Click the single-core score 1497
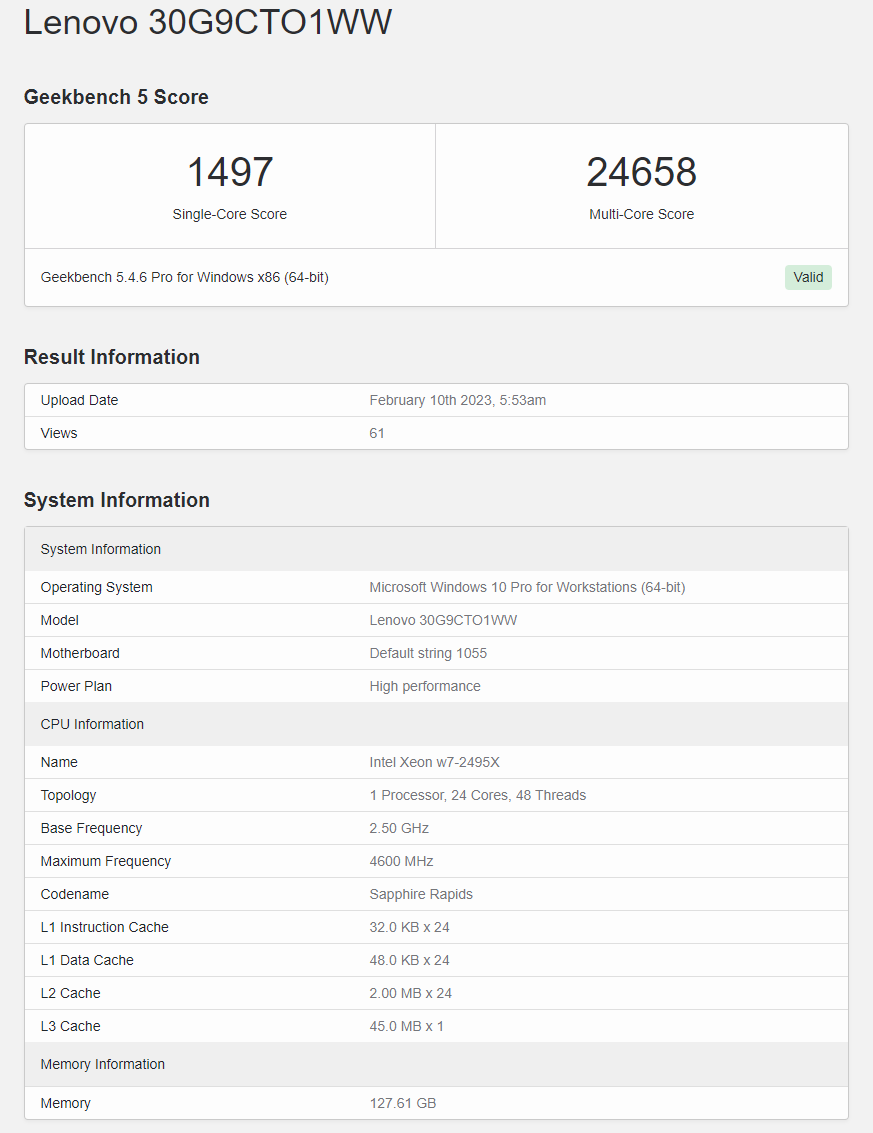The image size is (873, 1133). tap(230, 172)
